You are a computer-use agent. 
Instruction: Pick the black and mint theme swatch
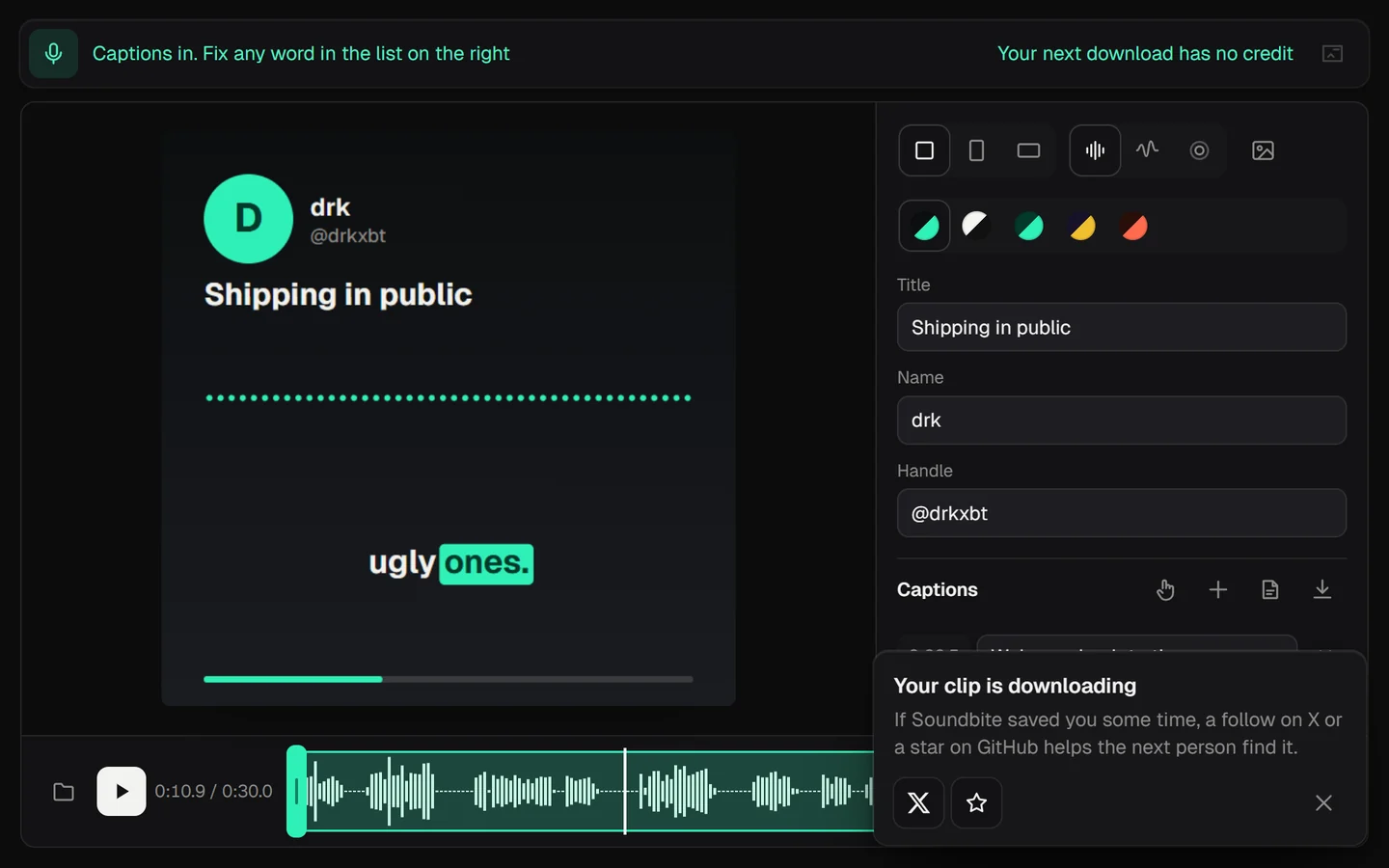[924, 226]
